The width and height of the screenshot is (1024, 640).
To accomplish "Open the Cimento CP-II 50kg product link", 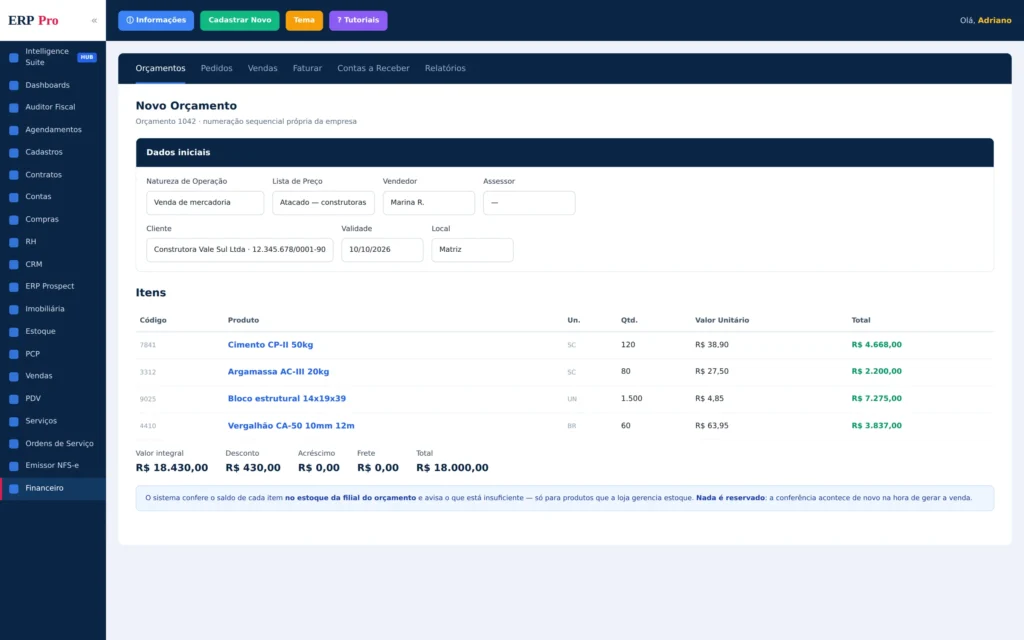I will (x=270, y=345).
